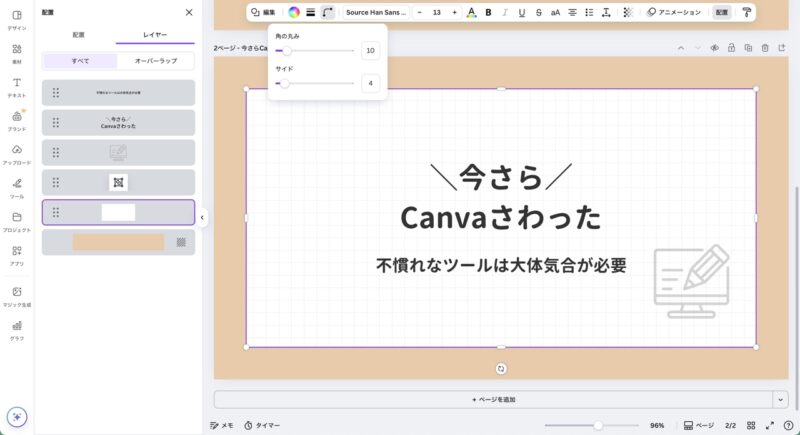Toggle bold formatting

point(488,12)
